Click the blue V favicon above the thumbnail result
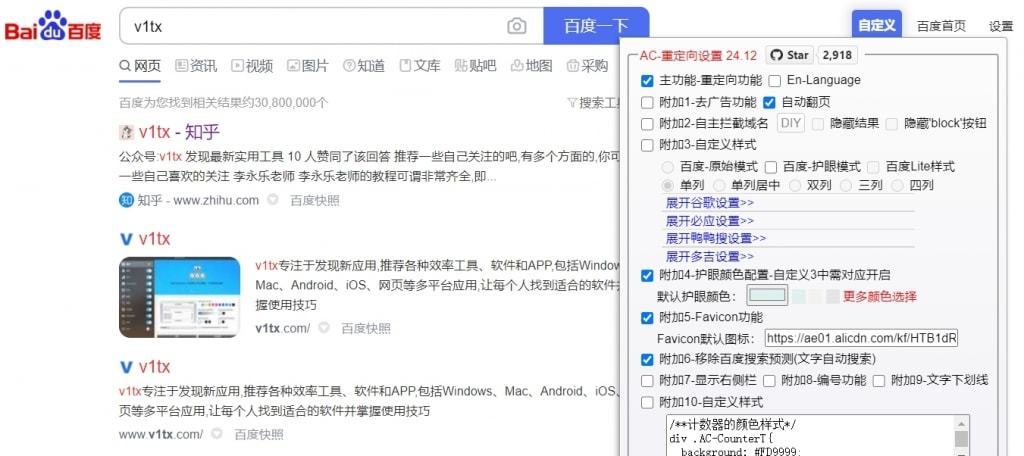Screen dimensions: 1024x456 coord(126,239)
